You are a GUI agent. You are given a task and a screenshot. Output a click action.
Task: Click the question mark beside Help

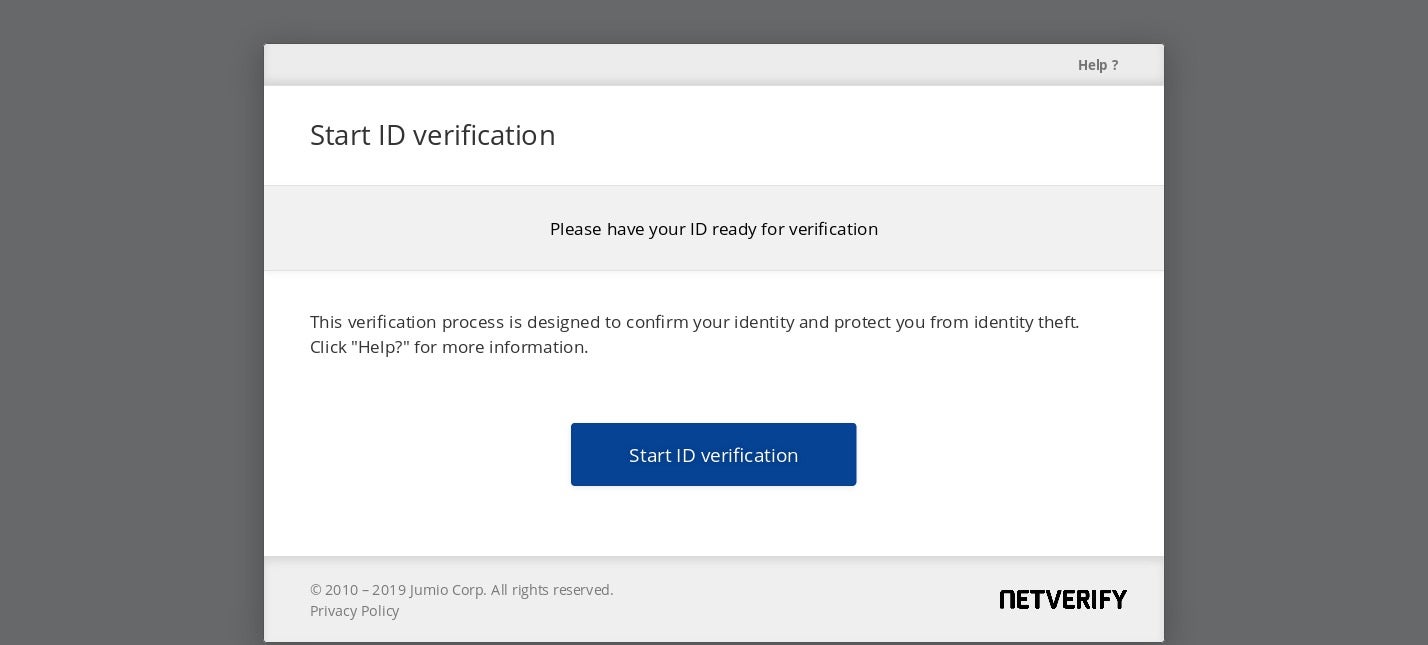coord(1114,65)
